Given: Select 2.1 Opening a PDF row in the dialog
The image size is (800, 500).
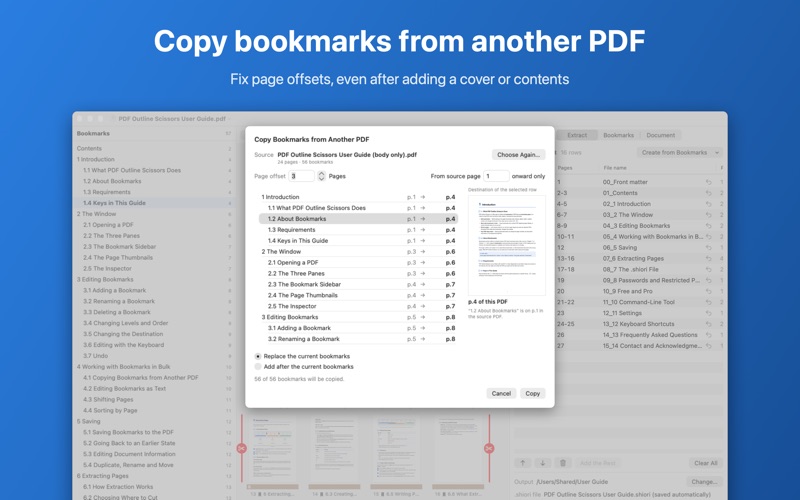Looking at the screenshot, I should 358,262.
